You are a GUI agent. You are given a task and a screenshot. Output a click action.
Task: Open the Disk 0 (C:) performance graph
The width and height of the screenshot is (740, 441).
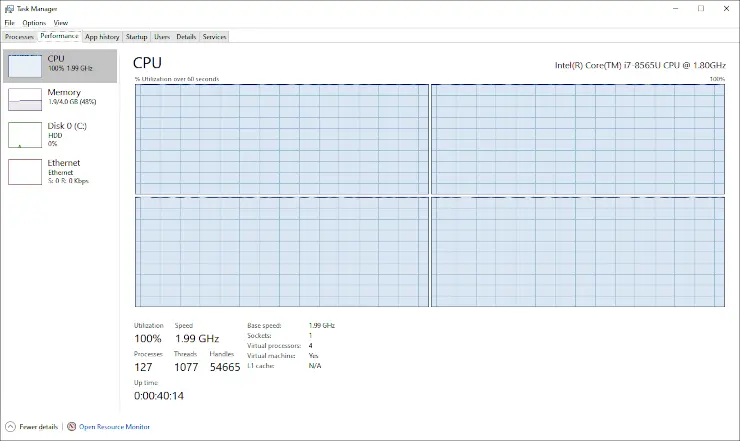coord(25,135)
